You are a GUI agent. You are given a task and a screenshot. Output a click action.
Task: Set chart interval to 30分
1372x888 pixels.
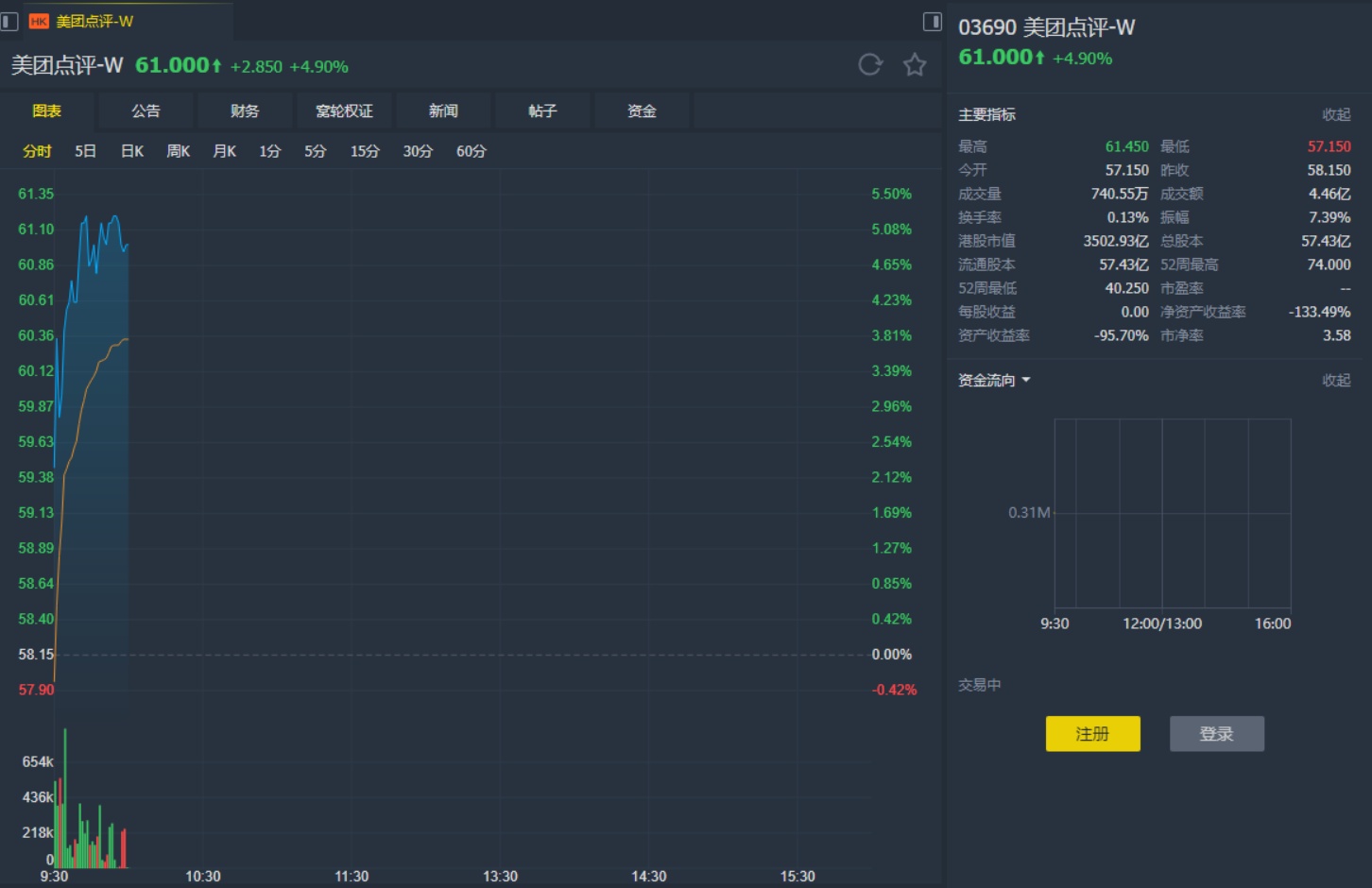pos(418,151)
